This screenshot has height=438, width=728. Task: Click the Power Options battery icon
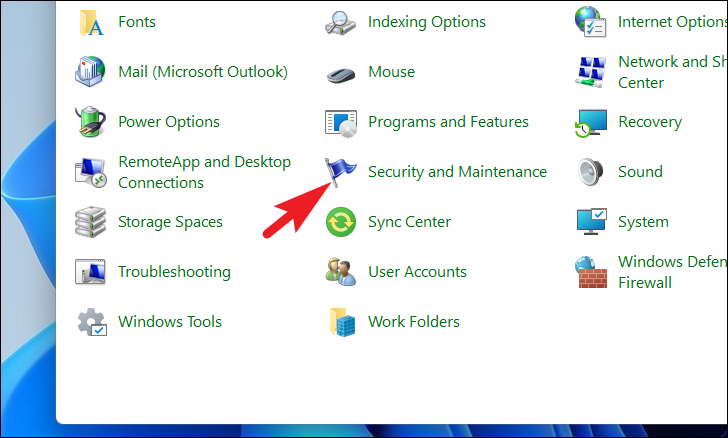91,122
